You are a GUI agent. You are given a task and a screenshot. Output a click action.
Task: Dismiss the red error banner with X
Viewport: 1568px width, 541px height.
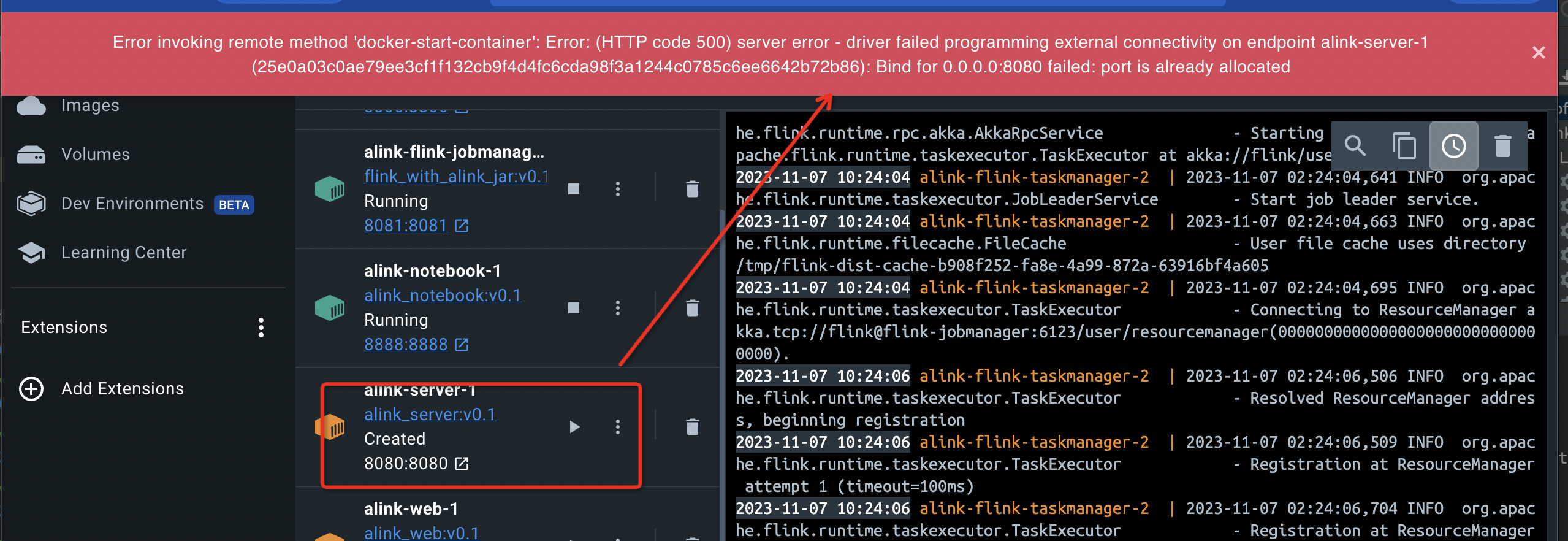[x=1538, y=53]
